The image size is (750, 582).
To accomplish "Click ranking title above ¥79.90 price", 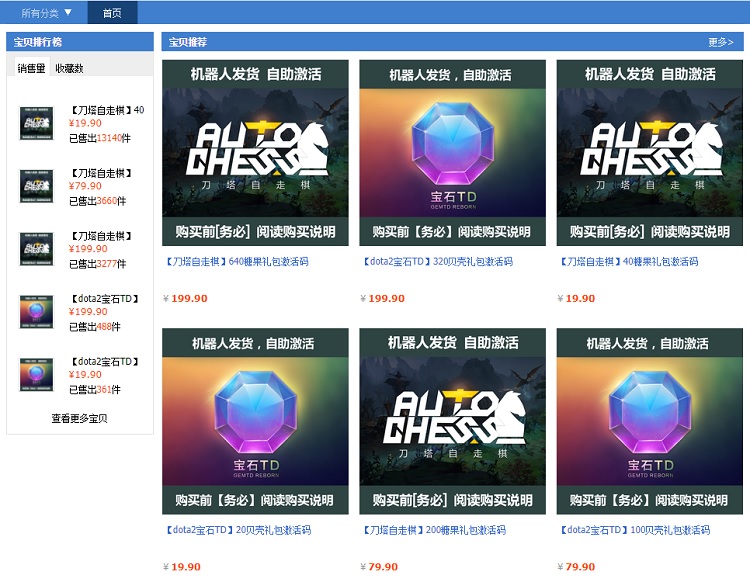I will [101, 173].
